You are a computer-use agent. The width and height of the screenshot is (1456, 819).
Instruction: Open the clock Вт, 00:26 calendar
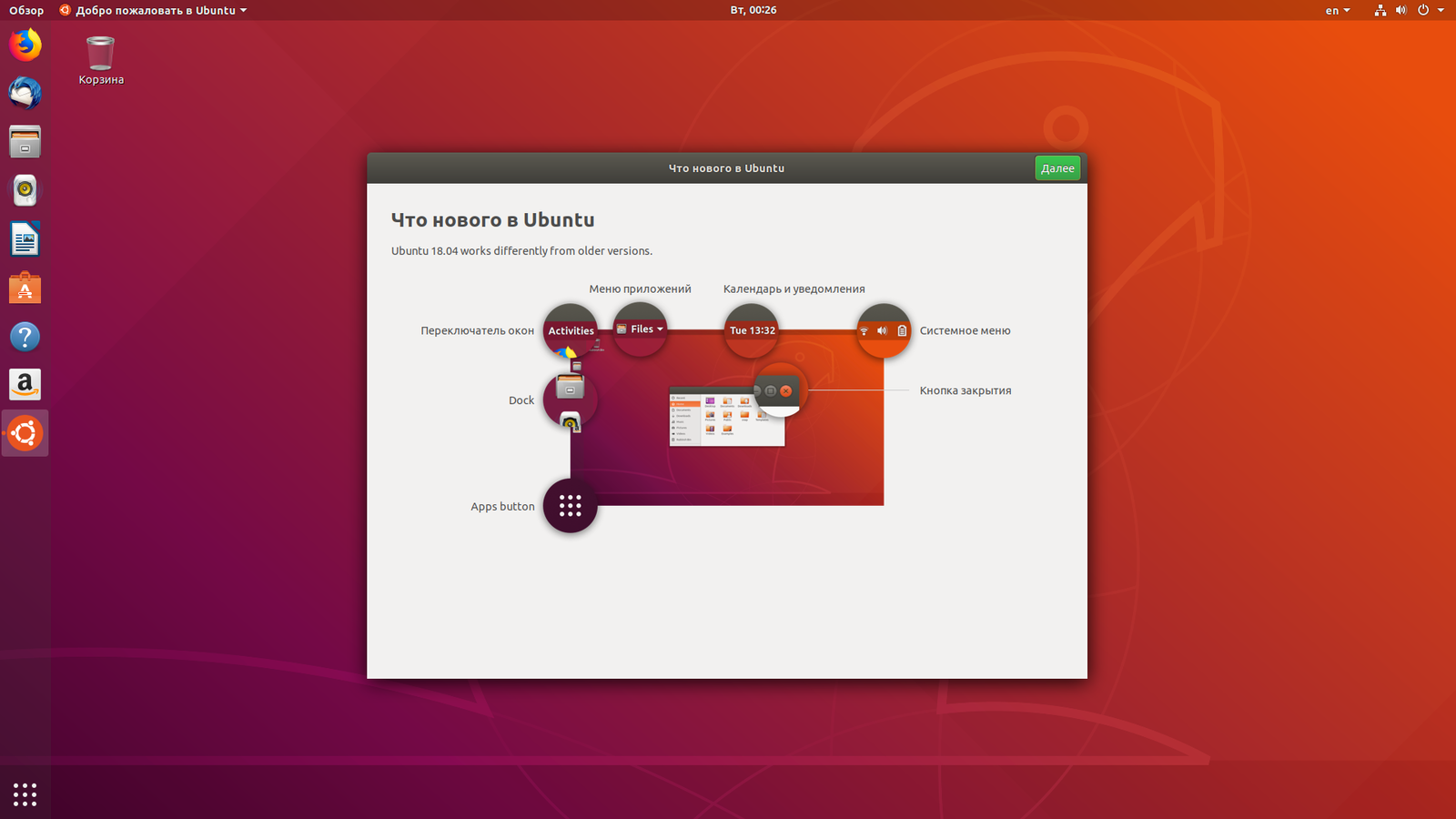753,10
